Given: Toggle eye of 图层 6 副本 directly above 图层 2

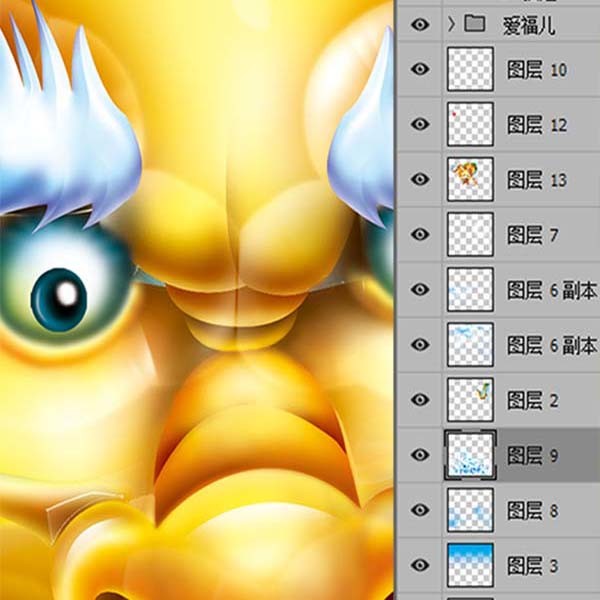Looking at the screenshot, I should point(420,345).
